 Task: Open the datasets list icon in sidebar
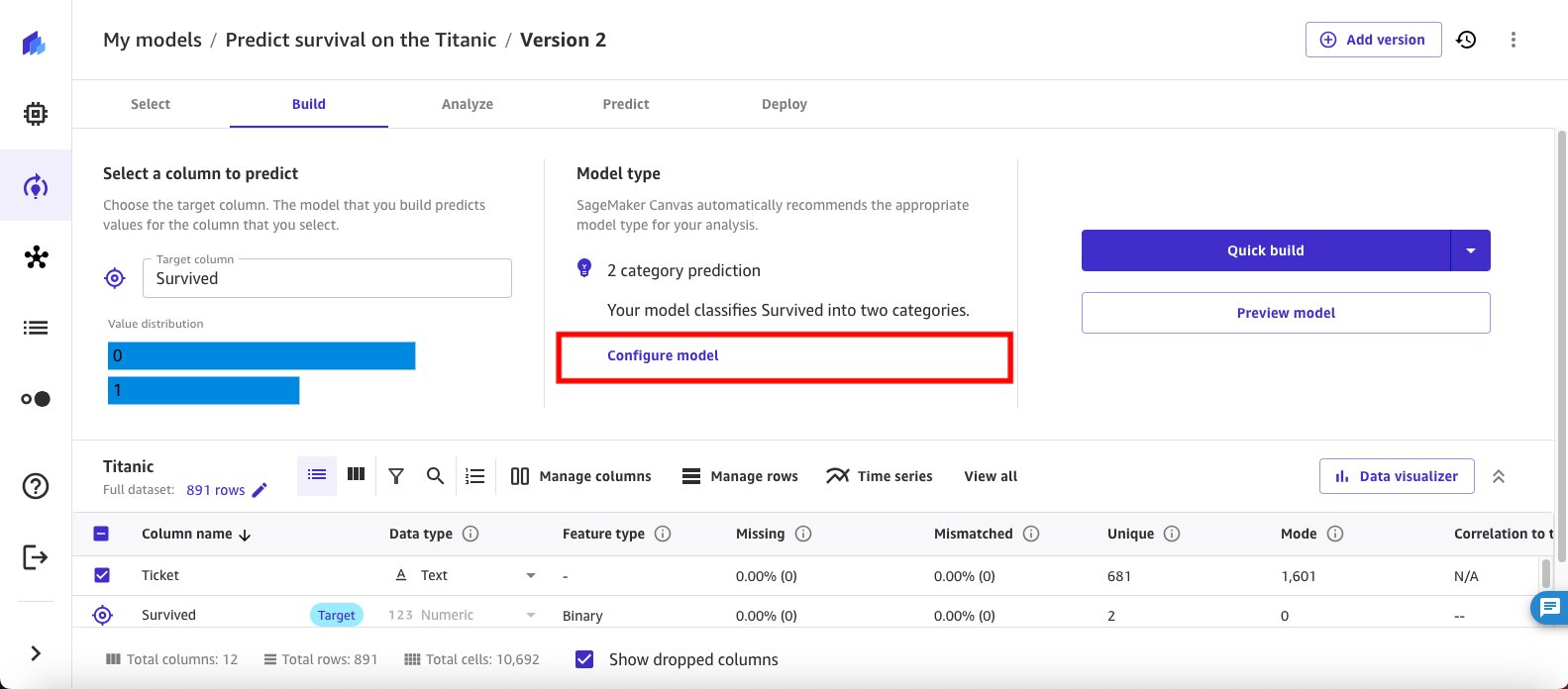tap(36, 328)
